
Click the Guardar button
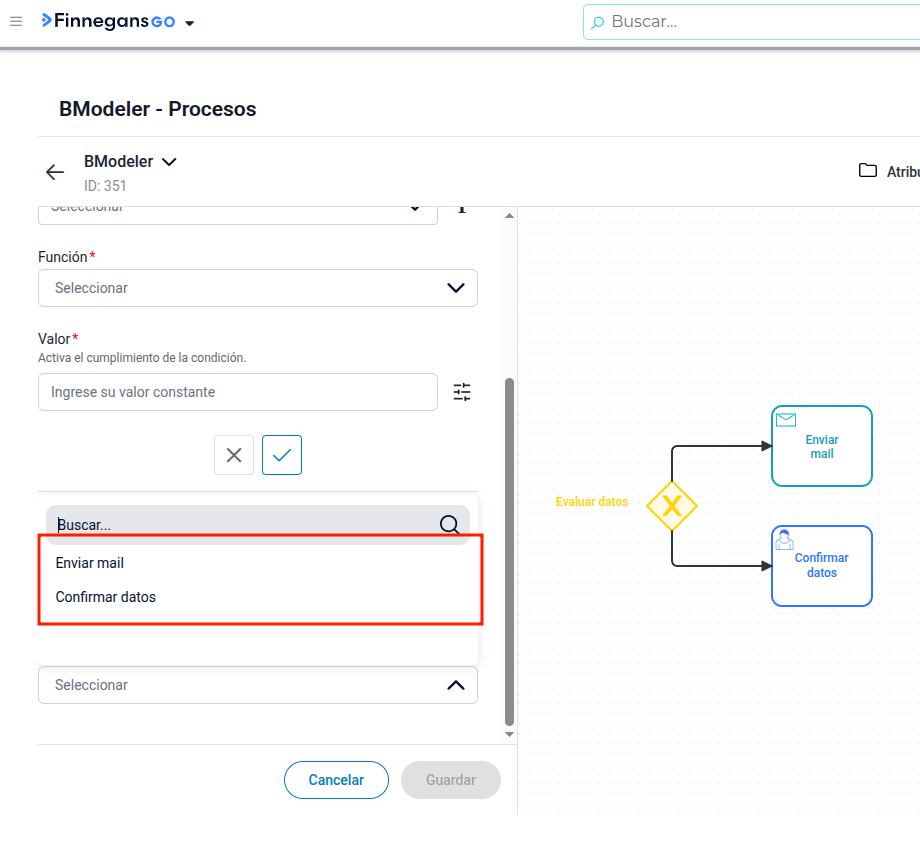point(451,780)
